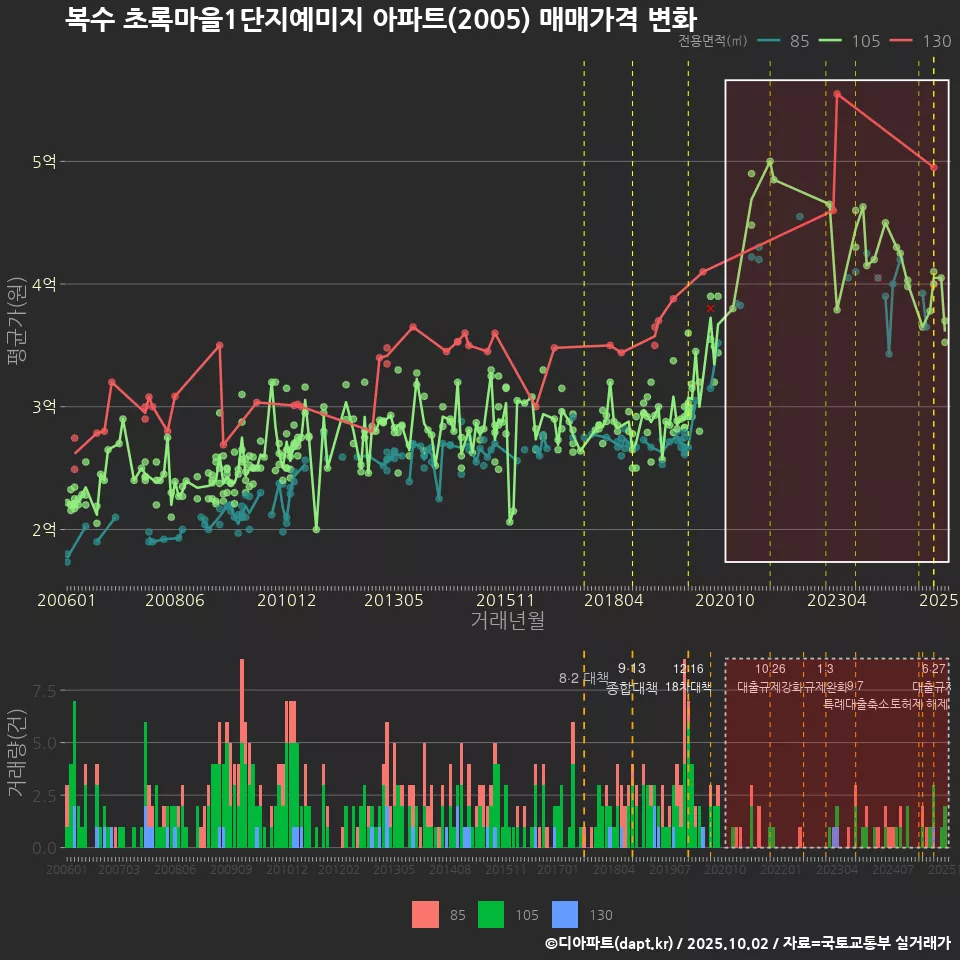Click the 9·13 종합대책 annotation label

pyautogui.click(x=632, y=677)
